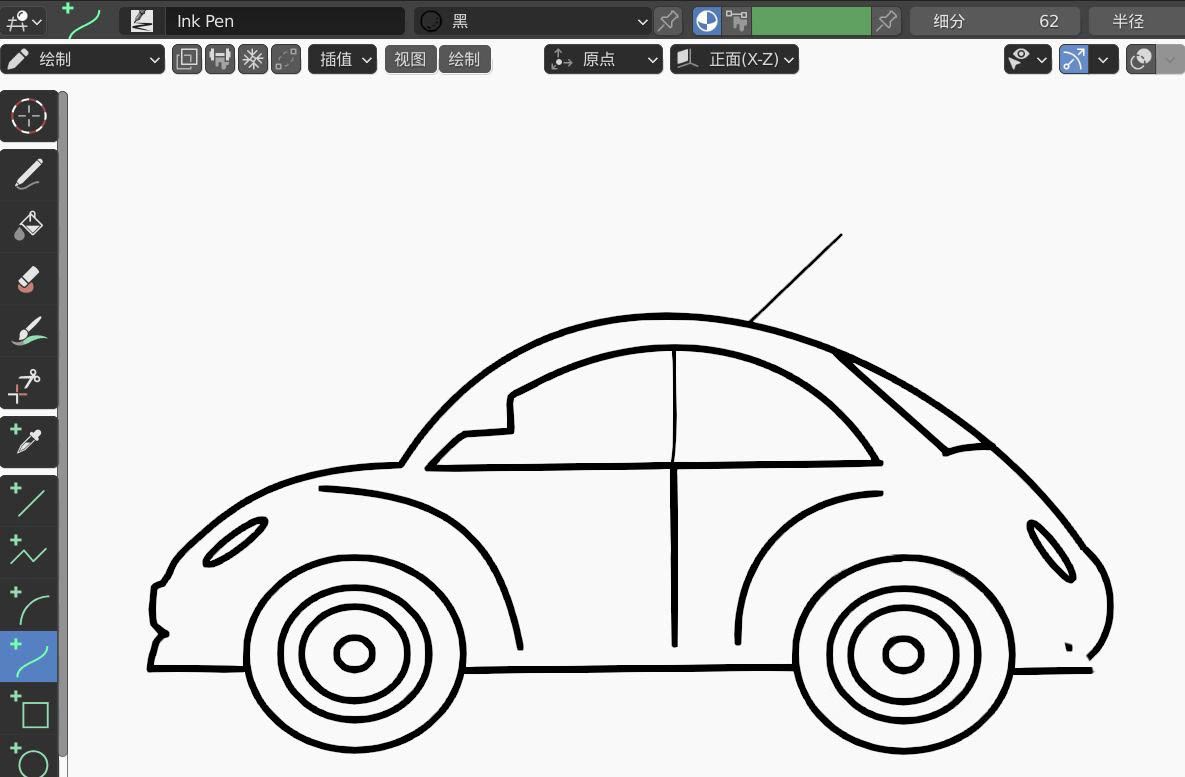Select the Fill bucket tool
The height and width of the screenshot is (777, 1185).
[28, 226]
